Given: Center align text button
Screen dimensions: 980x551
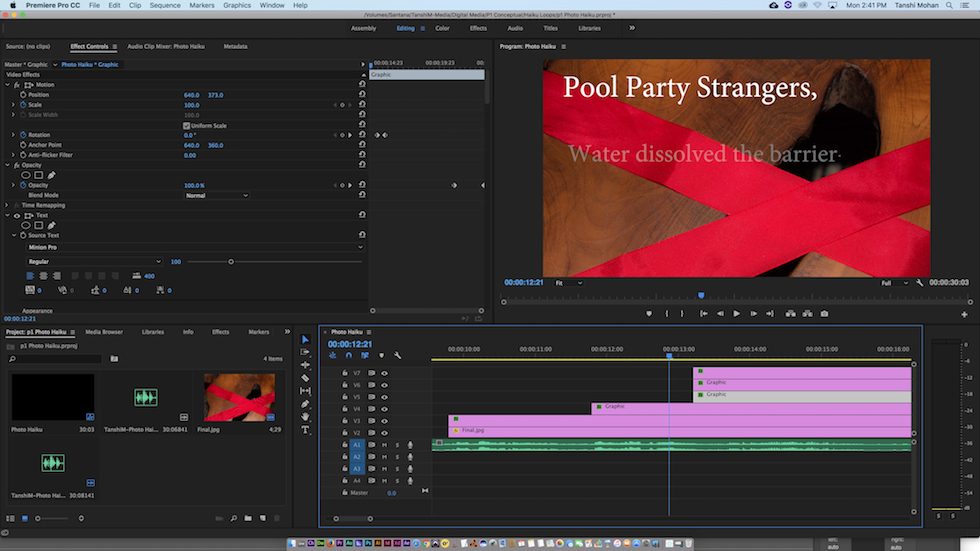Looking at the screenshot, I should click(43, 276).
